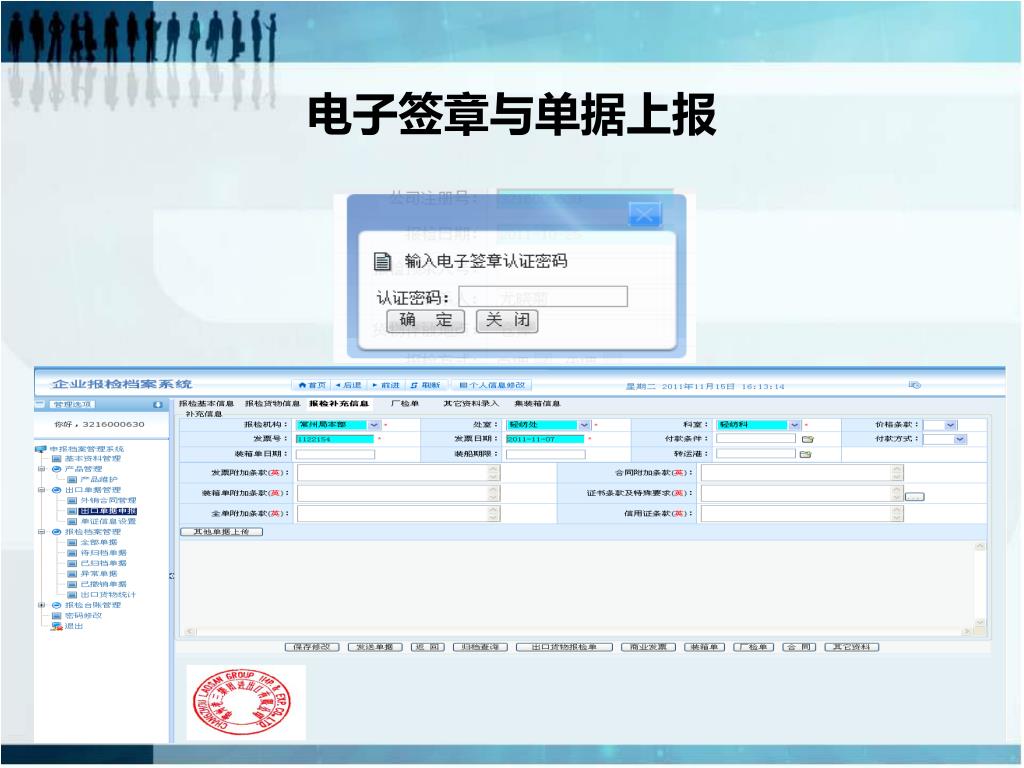The width and height of the screenshot is (1024, 768).
Task: Collapse the 出口单据管理 tree node
Action: coord(41,490)
